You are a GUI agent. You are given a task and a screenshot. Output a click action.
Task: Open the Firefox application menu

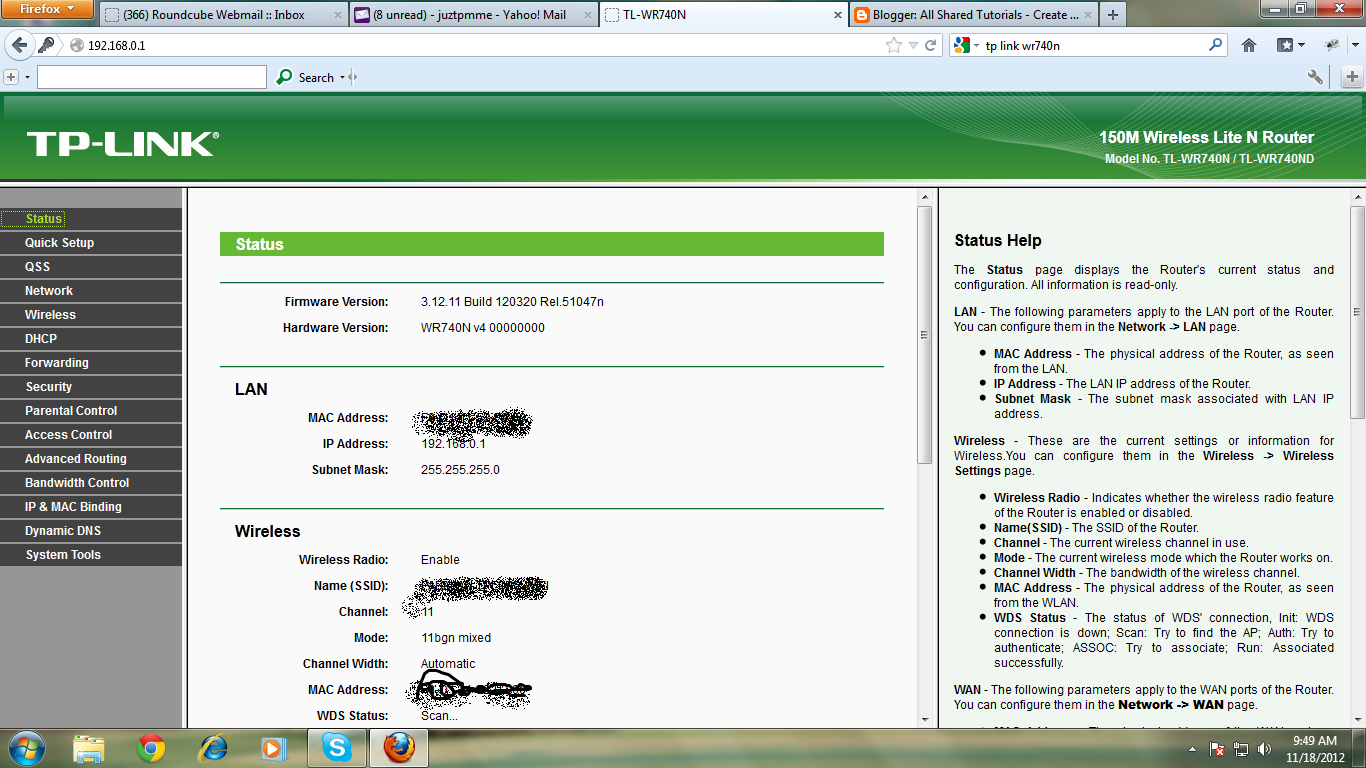47,9
